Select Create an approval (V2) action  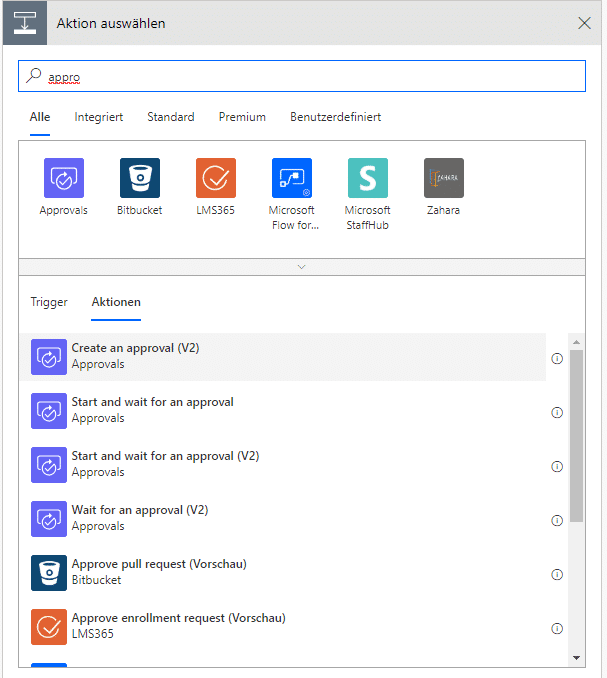pos(283,357)
